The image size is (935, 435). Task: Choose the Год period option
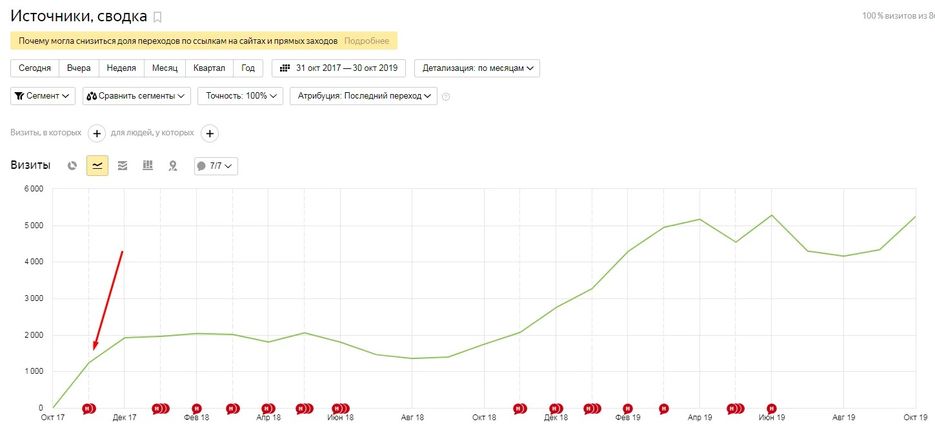coord(247,68)
